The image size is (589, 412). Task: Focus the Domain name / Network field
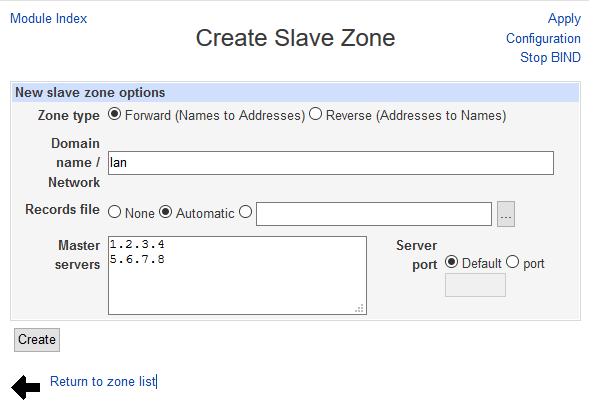pos(331,163)
